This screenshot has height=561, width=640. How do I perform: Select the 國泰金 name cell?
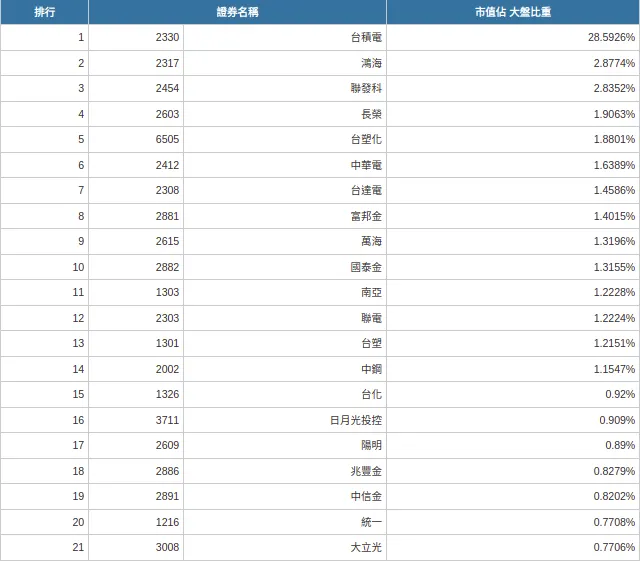tap(285, 267)
